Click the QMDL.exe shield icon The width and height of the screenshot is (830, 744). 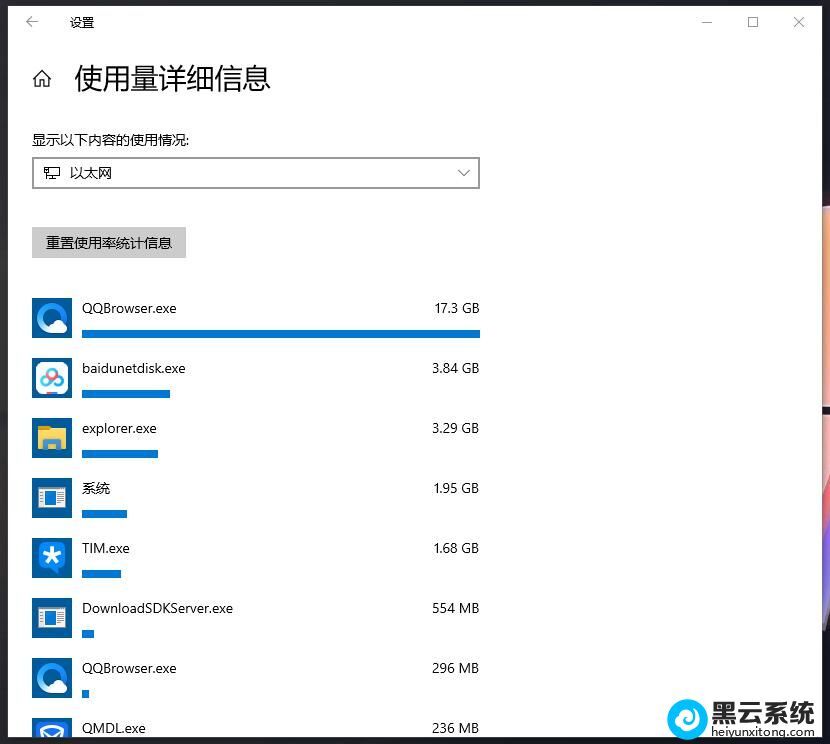click(52, 730)
